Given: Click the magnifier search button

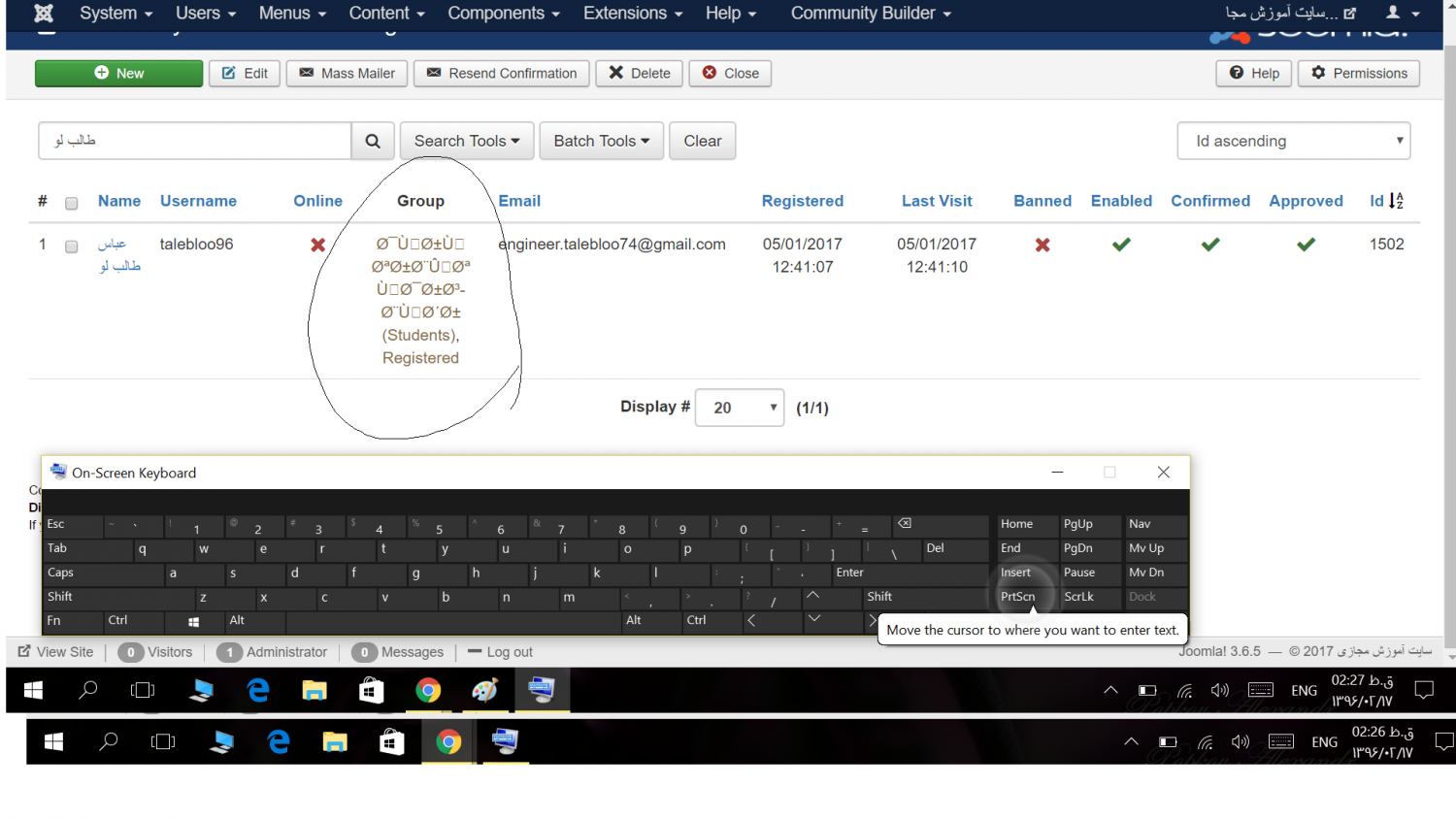Looking at the screenshot, I should pyautogui.click(x=373, y=141).
